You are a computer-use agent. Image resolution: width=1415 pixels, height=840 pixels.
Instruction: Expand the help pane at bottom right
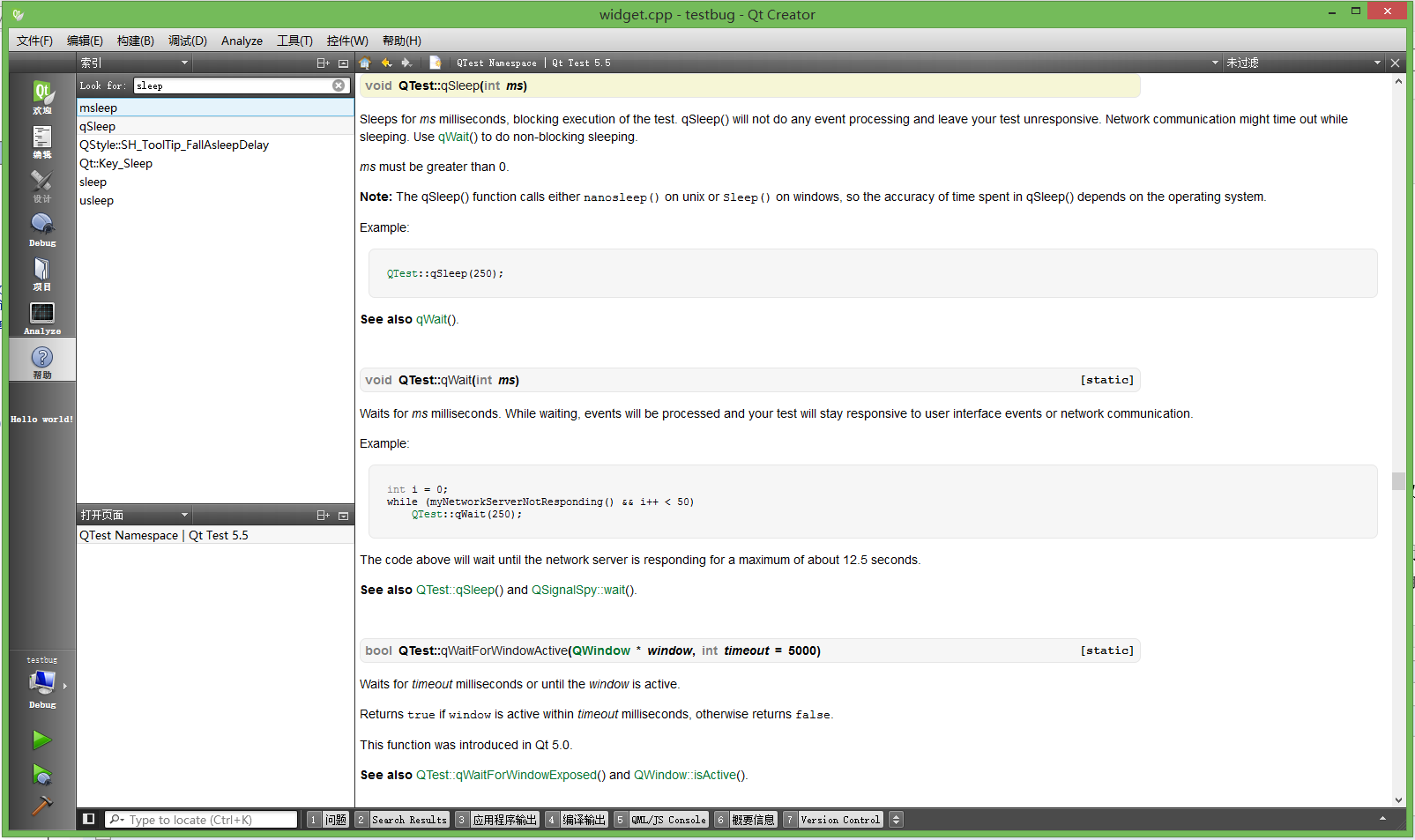(x=1382, y=819)
